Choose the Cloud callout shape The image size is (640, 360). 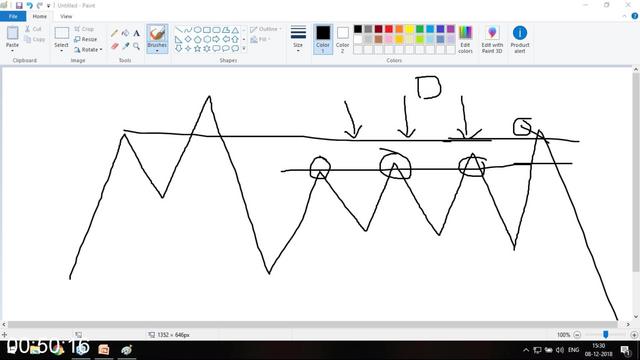pyautogui.click(x=235, y=49)
